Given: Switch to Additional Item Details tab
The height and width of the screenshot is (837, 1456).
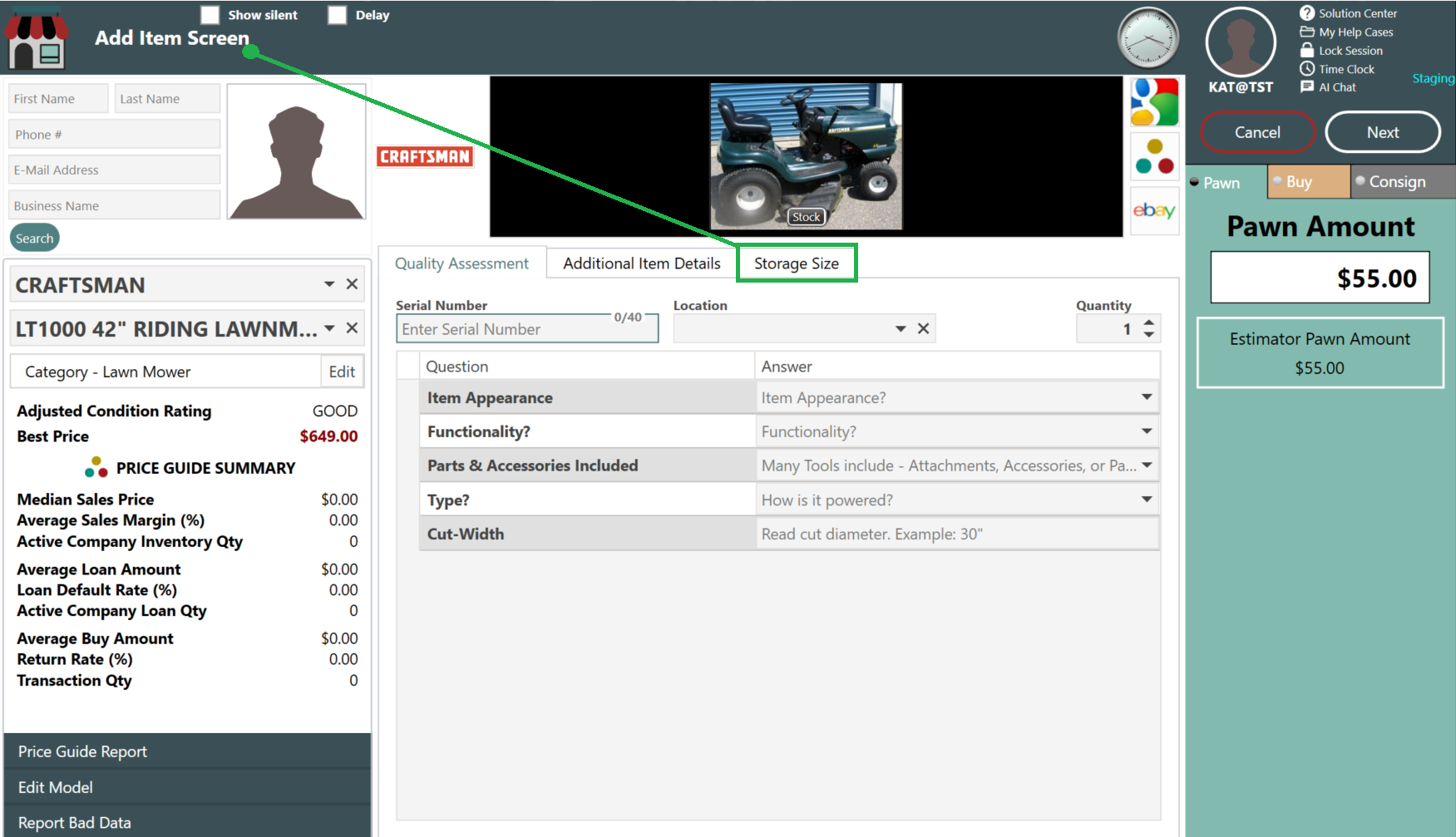Looking at the screenshot, I should coord(642,263).
